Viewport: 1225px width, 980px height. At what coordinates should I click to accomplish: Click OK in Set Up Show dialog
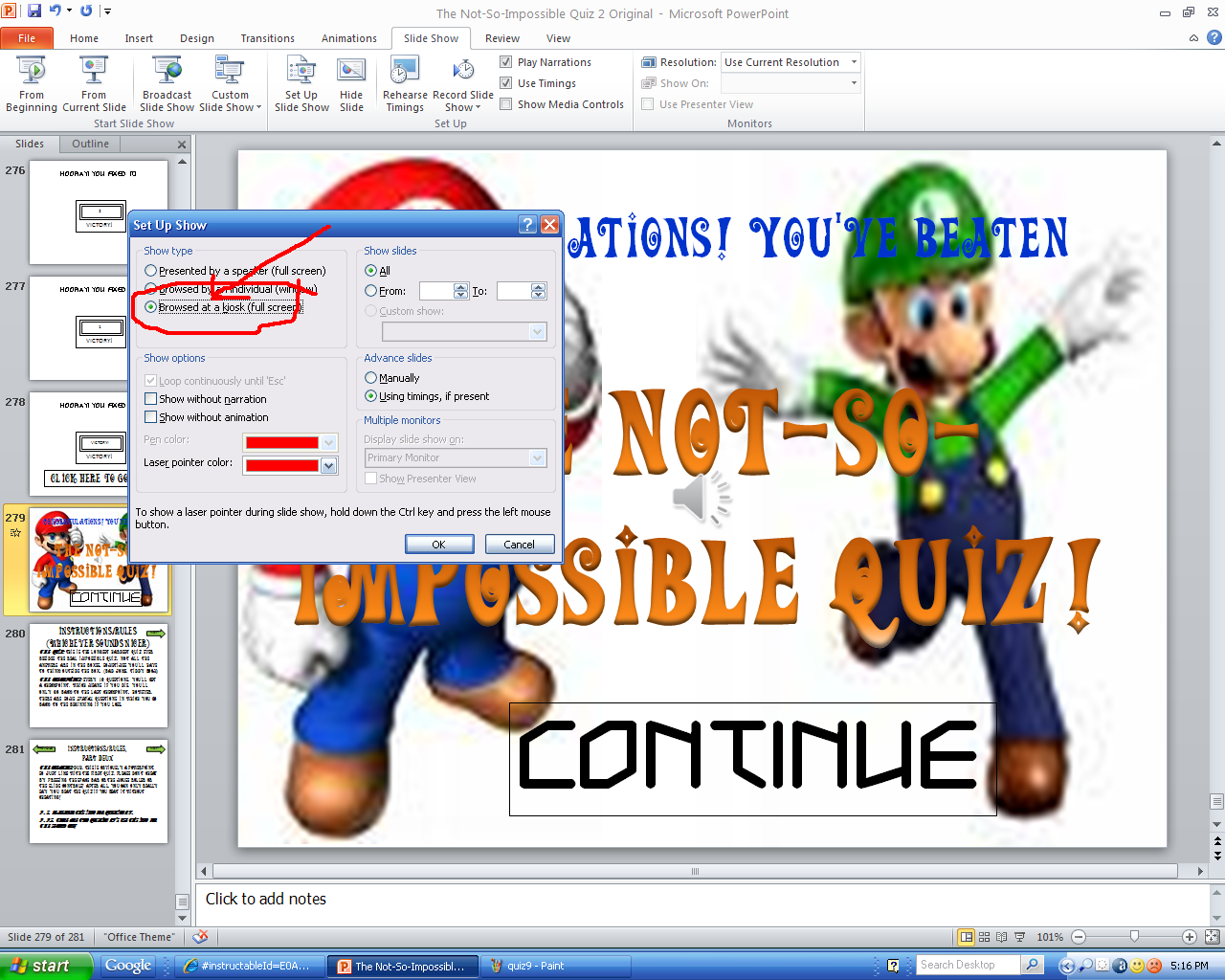tap(439, 544)
